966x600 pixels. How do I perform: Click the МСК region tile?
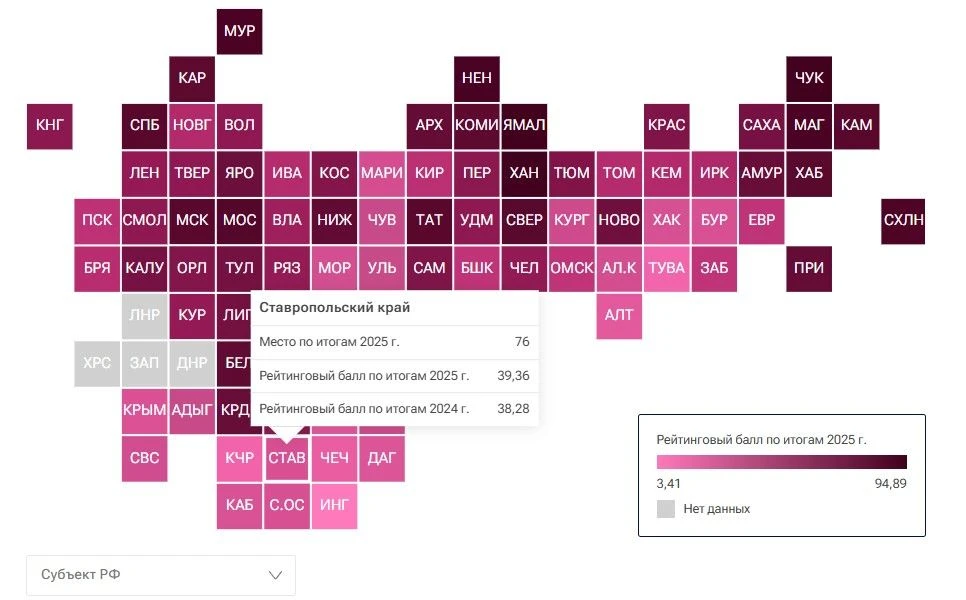tap(192, 221)
